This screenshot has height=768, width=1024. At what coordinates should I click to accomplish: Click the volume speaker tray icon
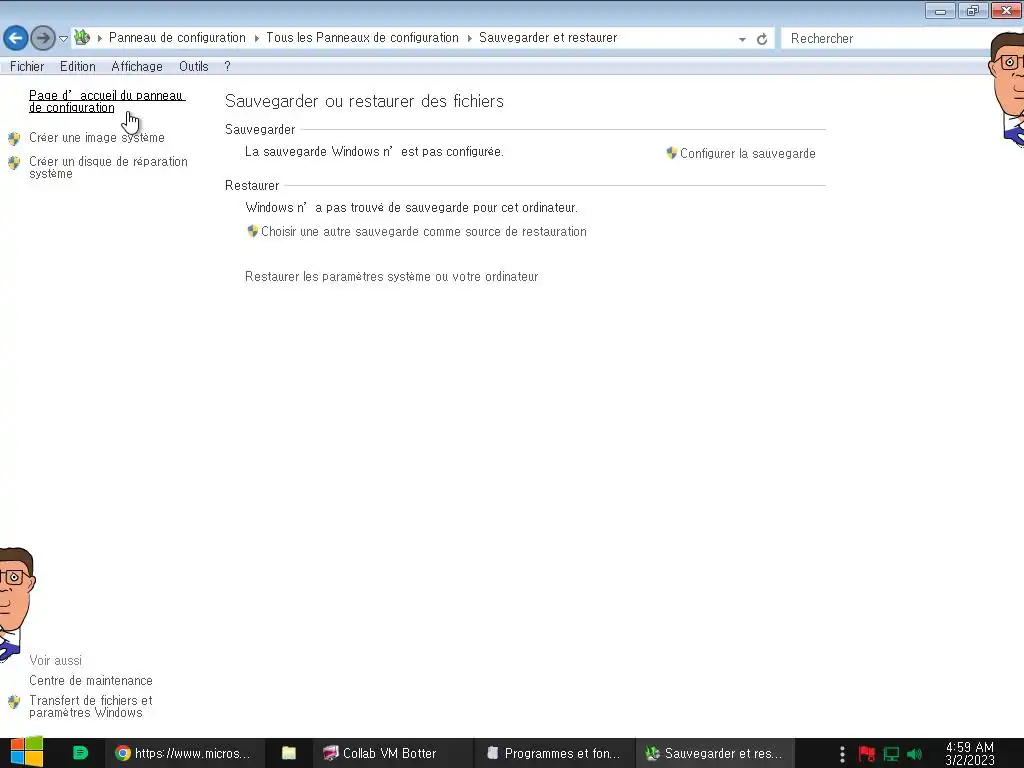pyautogui.click(x=914, y=754)
